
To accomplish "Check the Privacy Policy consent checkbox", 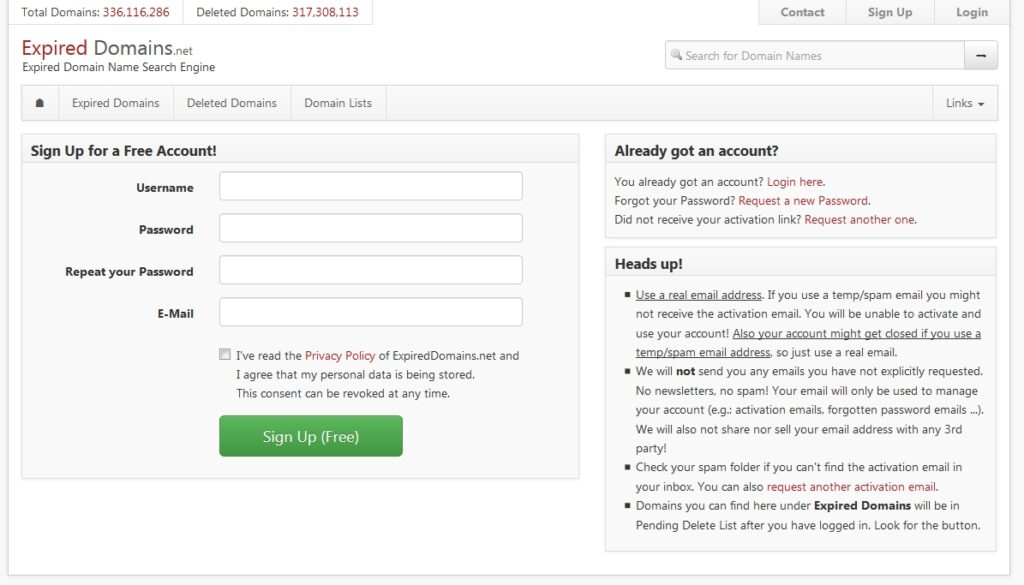I will [x=225, y=354].
